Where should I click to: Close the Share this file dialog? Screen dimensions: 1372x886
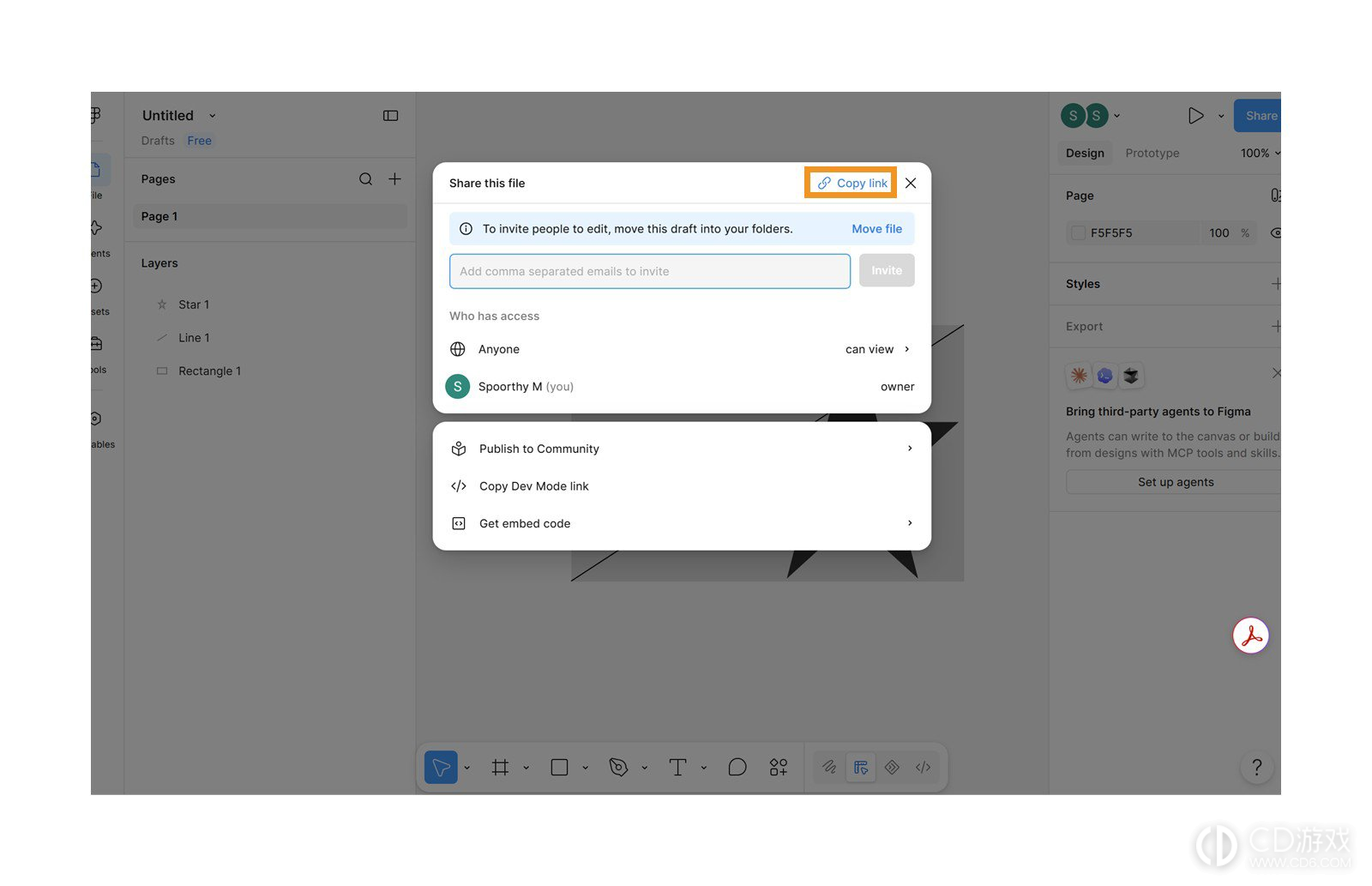pos(911,183)
